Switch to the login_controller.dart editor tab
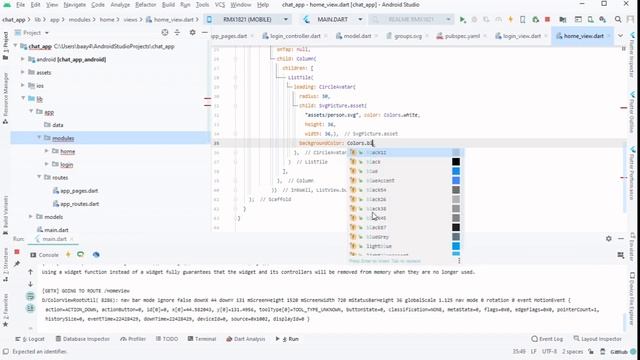This screenshot has height=360, width=640. [x=295, y=36]
